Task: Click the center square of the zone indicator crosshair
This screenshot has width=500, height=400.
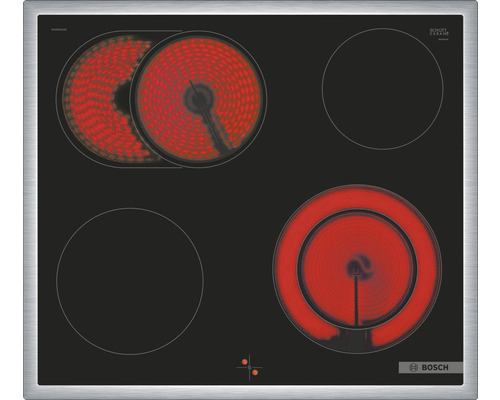Action: [250, 367]
